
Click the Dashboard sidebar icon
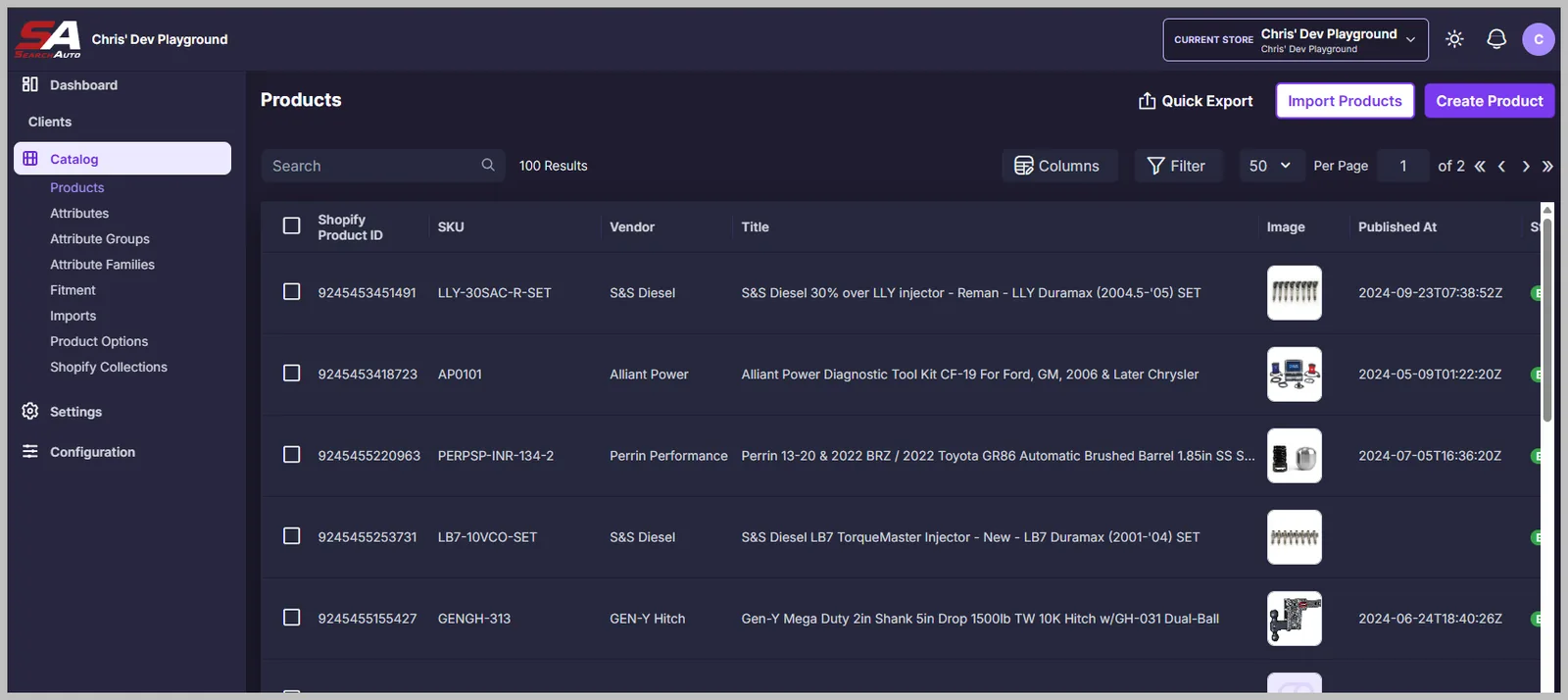(x=30, y=84)
